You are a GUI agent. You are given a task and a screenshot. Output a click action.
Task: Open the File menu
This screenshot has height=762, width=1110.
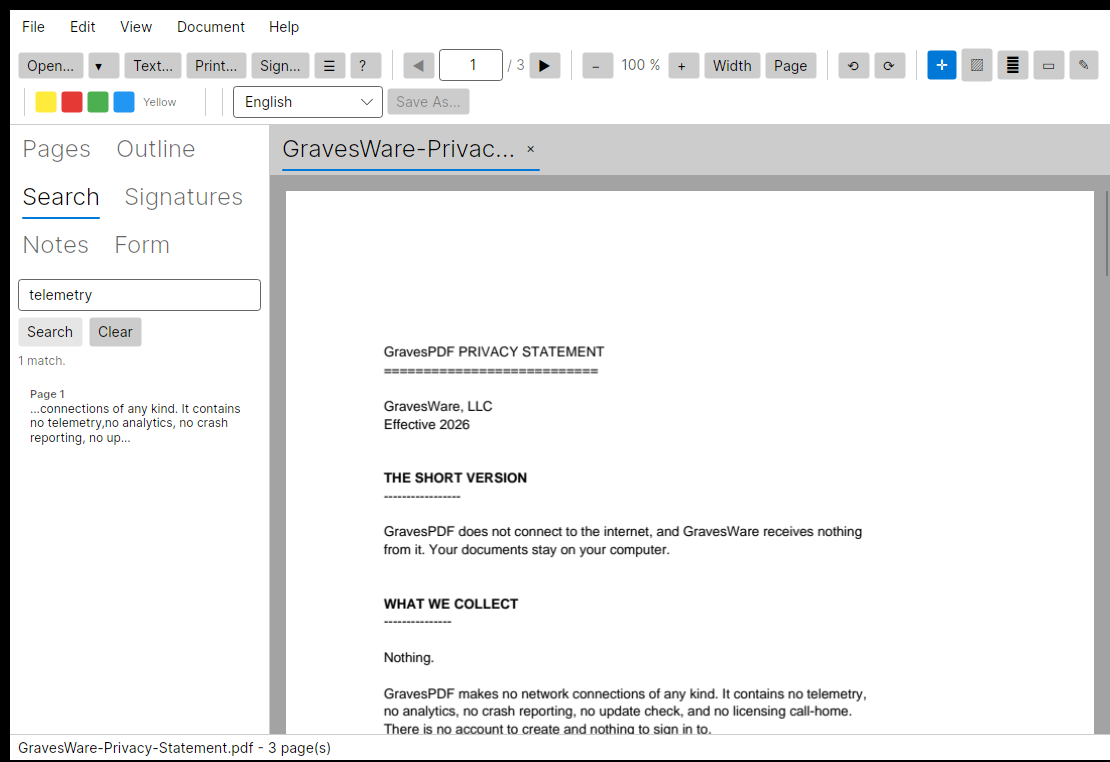click(x=33, y=27)
